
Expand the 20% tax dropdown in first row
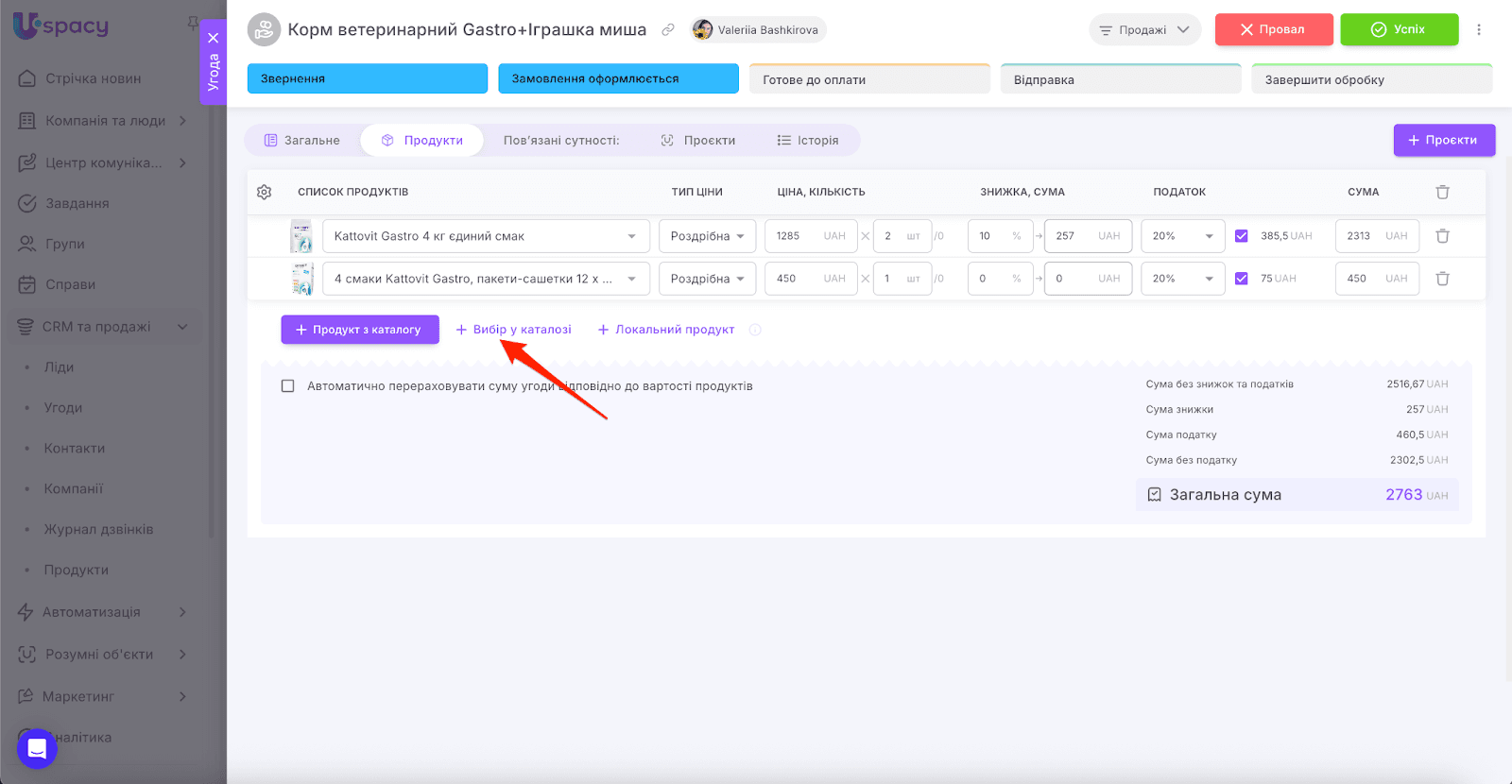tap(1182, 236)
